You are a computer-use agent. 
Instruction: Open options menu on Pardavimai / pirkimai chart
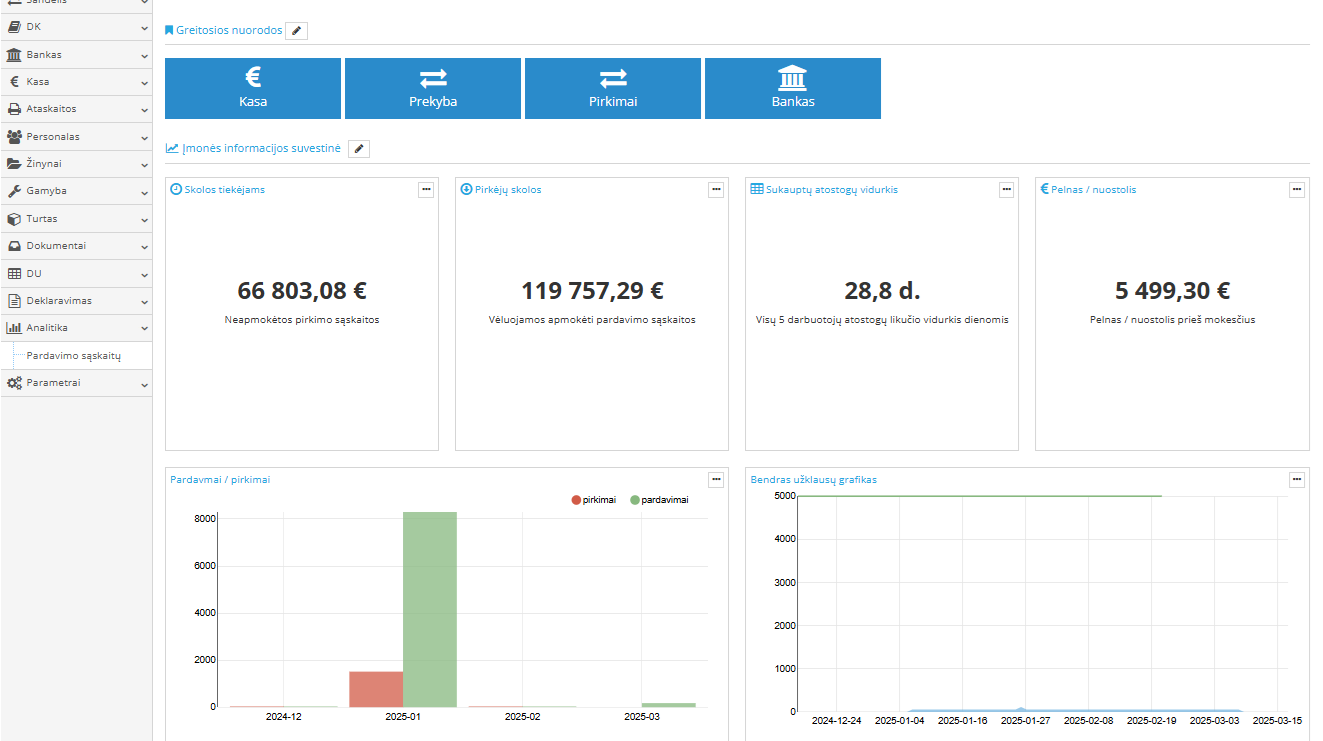coord(716,480)
